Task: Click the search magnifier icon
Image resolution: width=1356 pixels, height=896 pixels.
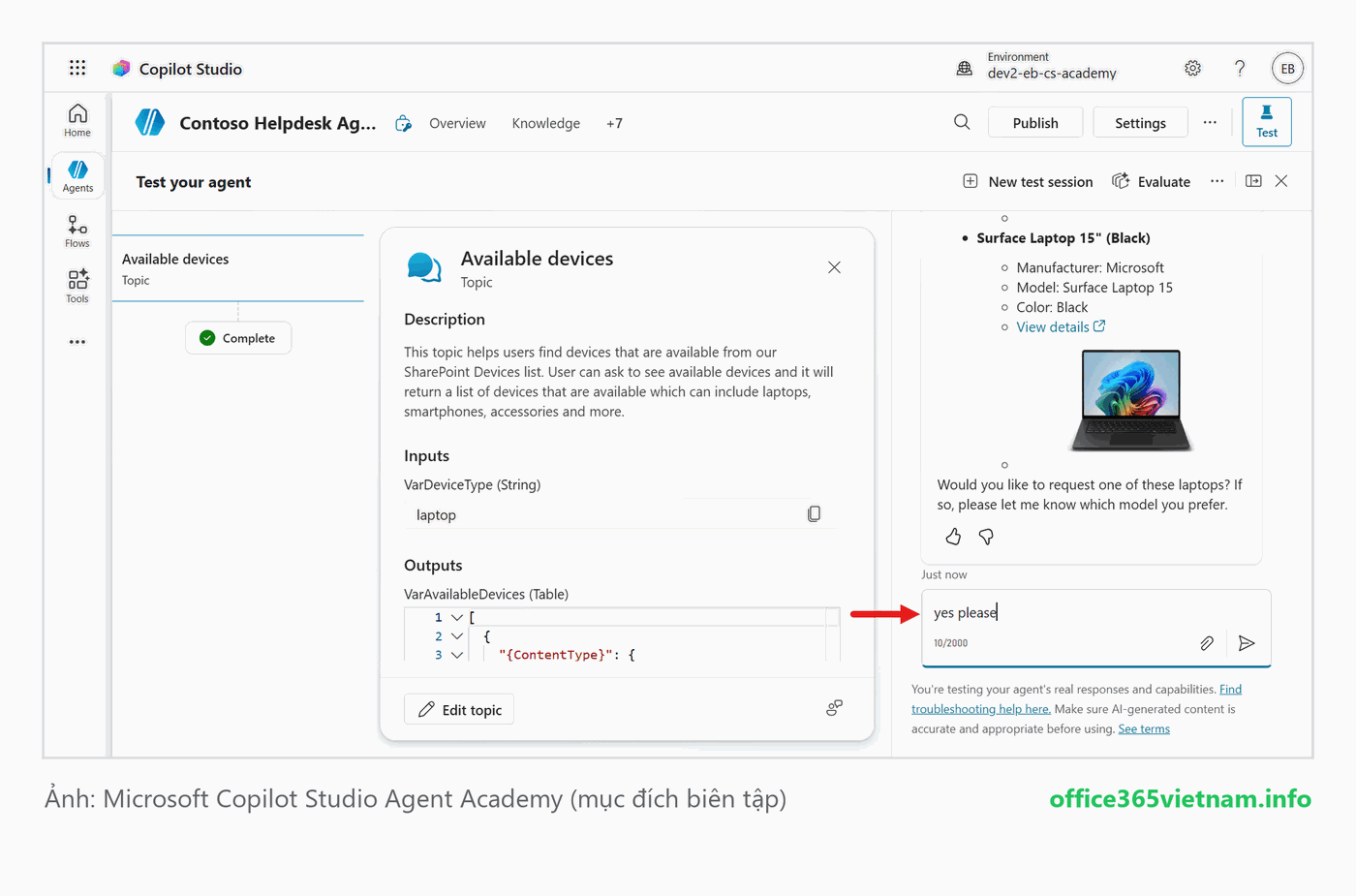Action: (962, 122)
